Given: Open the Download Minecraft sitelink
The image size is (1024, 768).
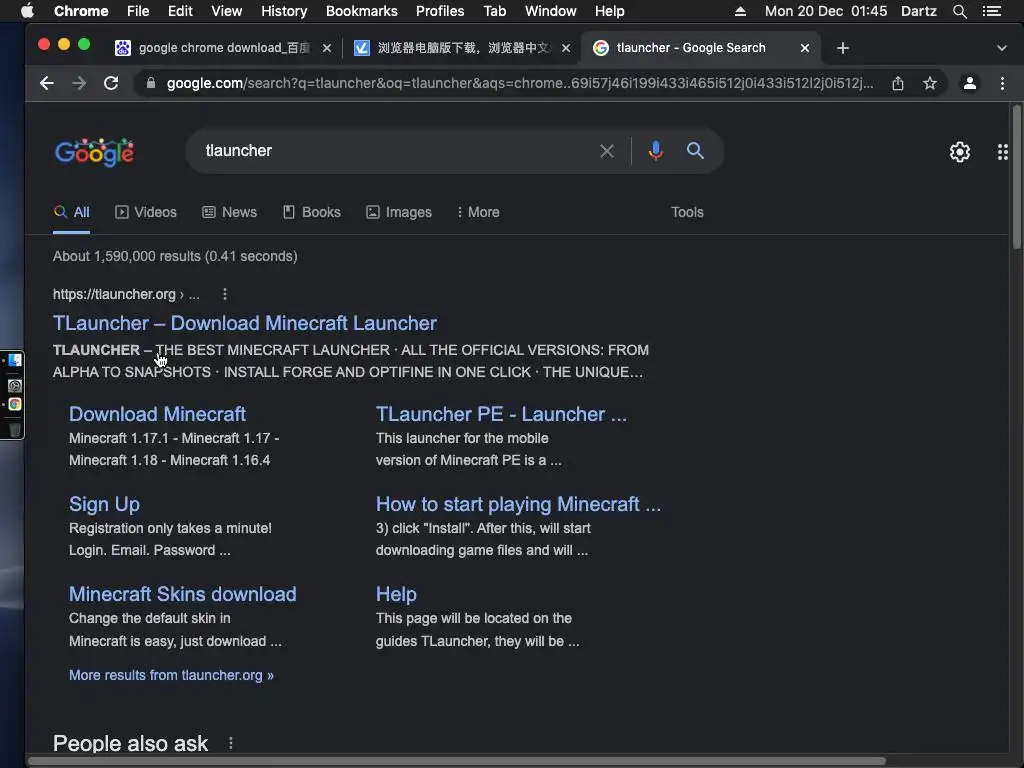Looking at the screenshot, I should click(x=157, y=414).
